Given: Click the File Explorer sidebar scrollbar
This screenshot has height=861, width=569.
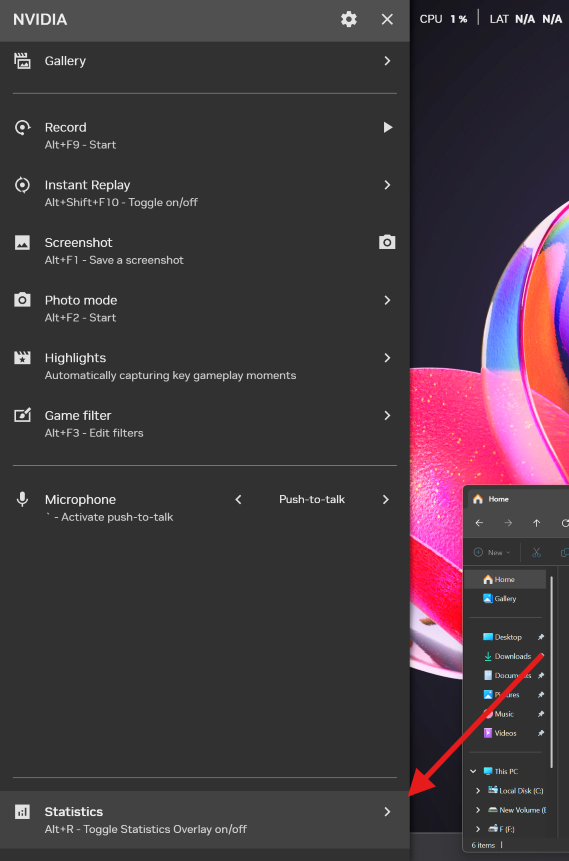Looking at the screenshot, I should [x=551, y=673].
